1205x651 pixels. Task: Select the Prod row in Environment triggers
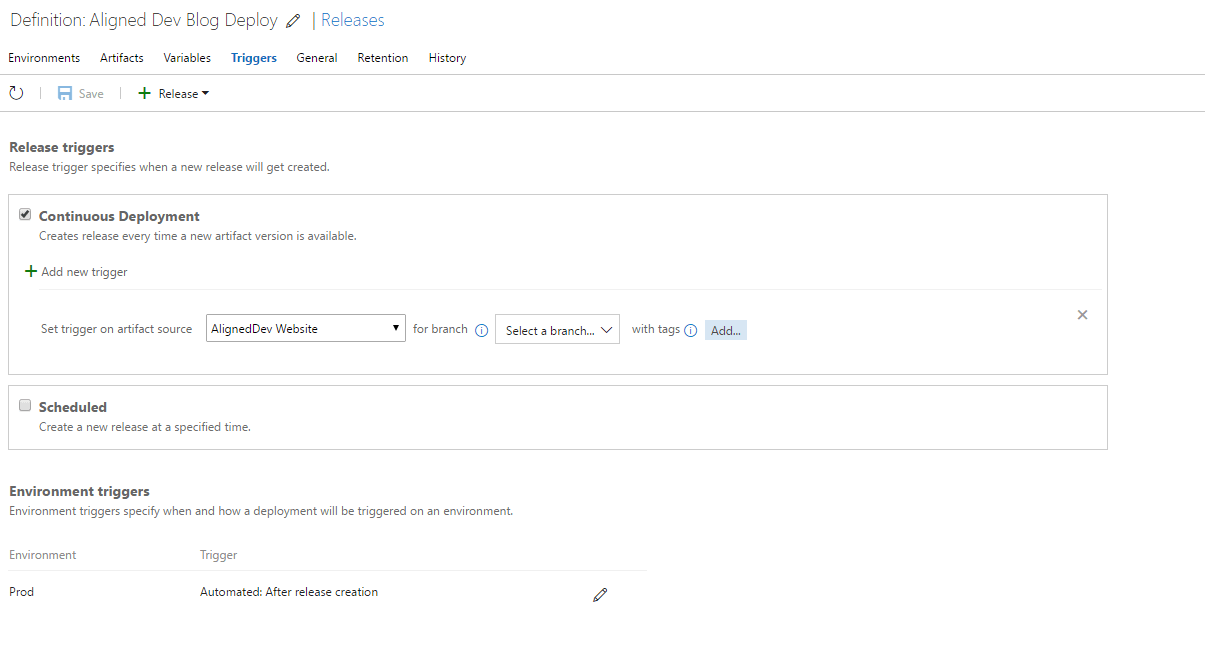(x=21, y=591)
